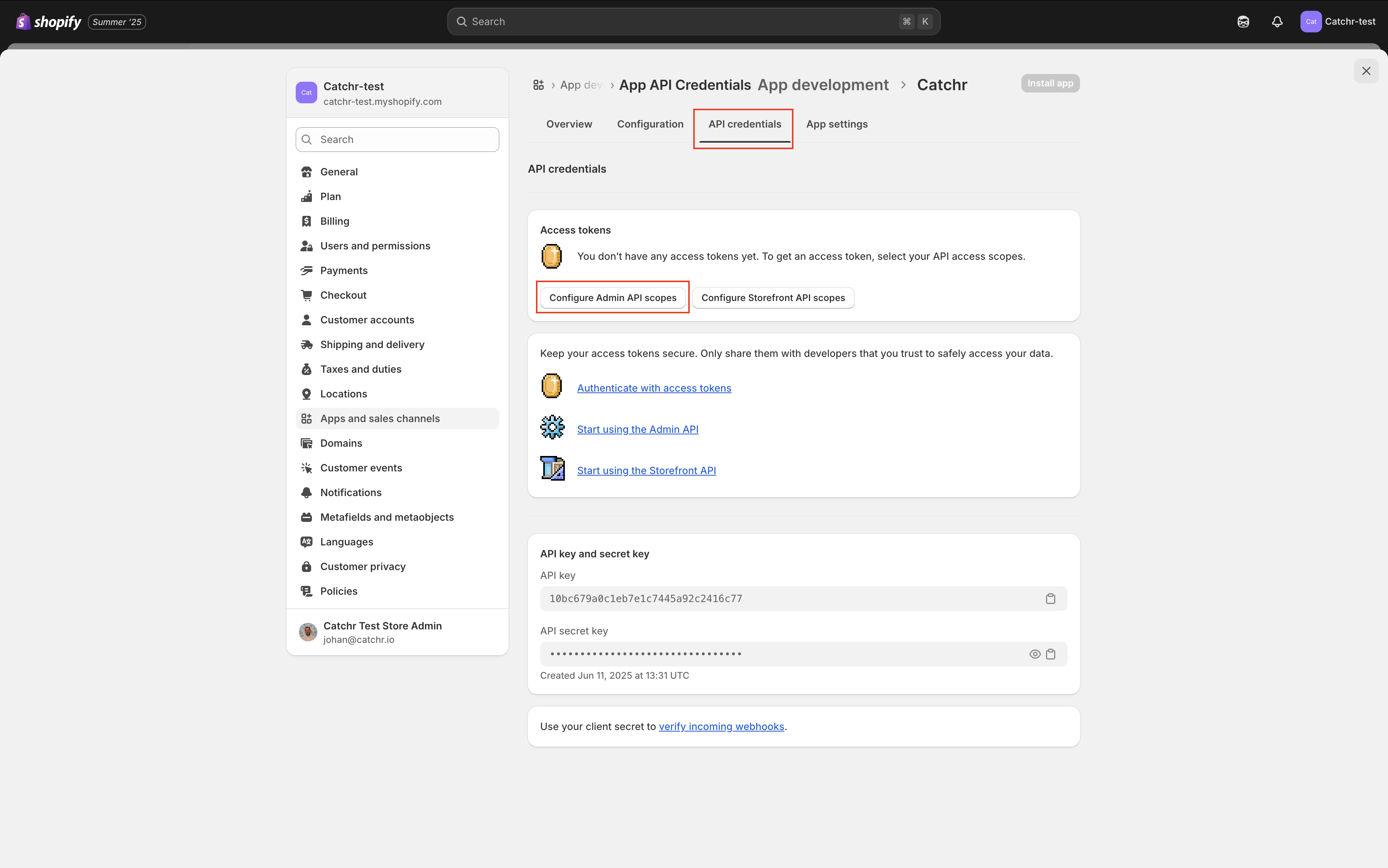
Task: Copy the API key to clipboard
Action: 1050,599
